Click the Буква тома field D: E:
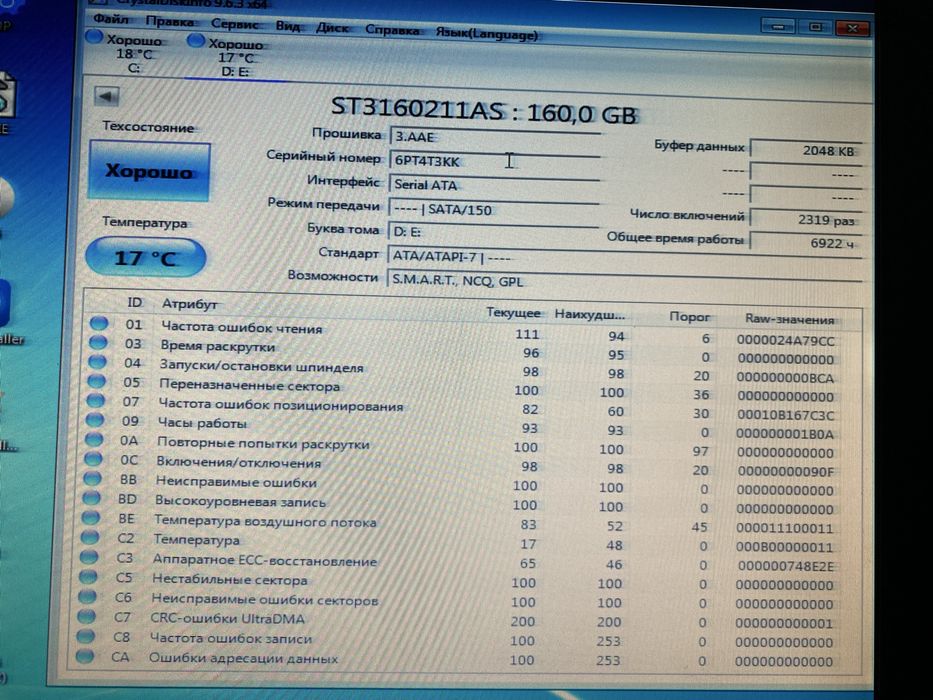Image resolution: width=933 pixels, height=700 pixels. pyautogui.click(x=493, y=232)
